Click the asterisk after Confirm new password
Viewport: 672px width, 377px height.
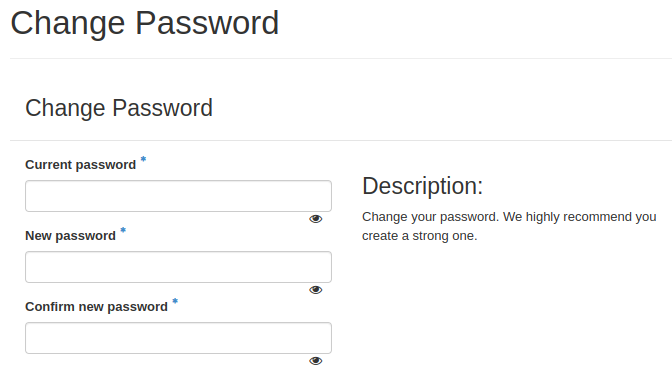[175, 302]
